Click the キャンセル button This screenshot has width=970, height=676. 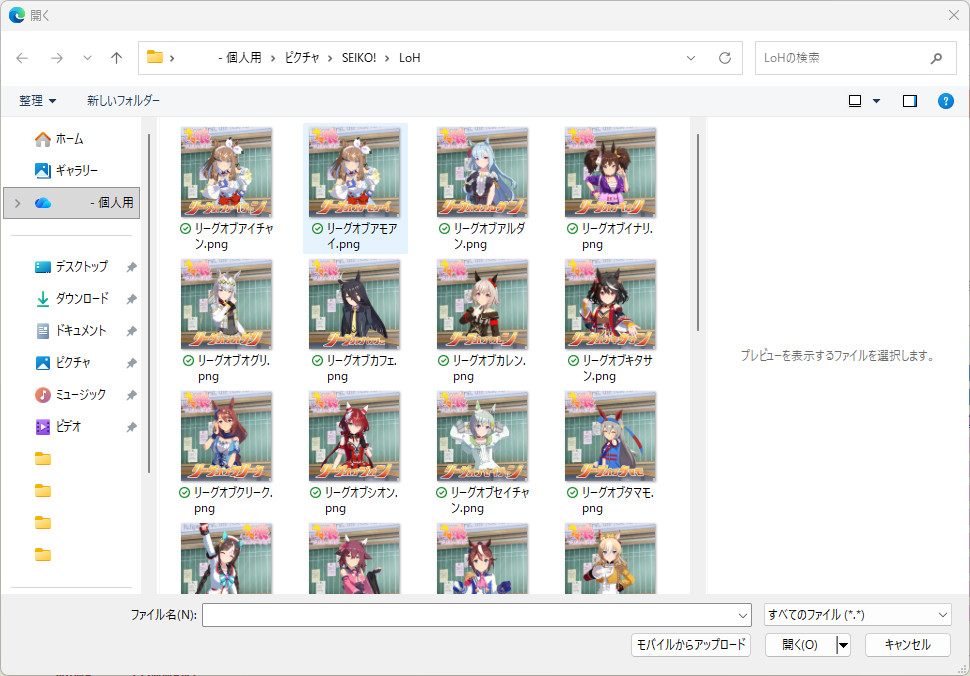tap(908, 644)
